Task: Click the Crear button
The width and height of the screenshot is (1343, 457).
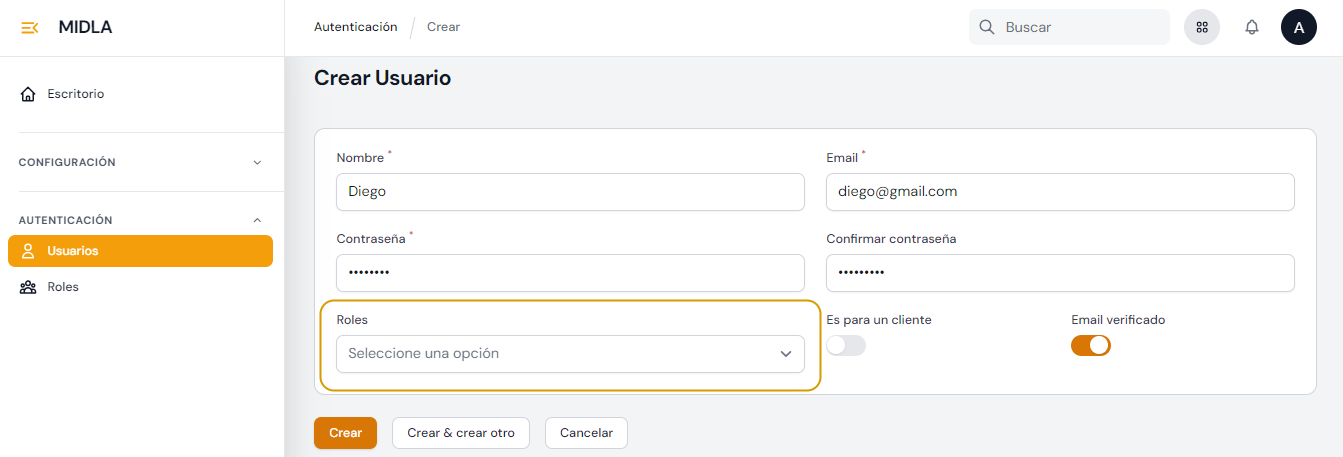Action: [345, 433]
